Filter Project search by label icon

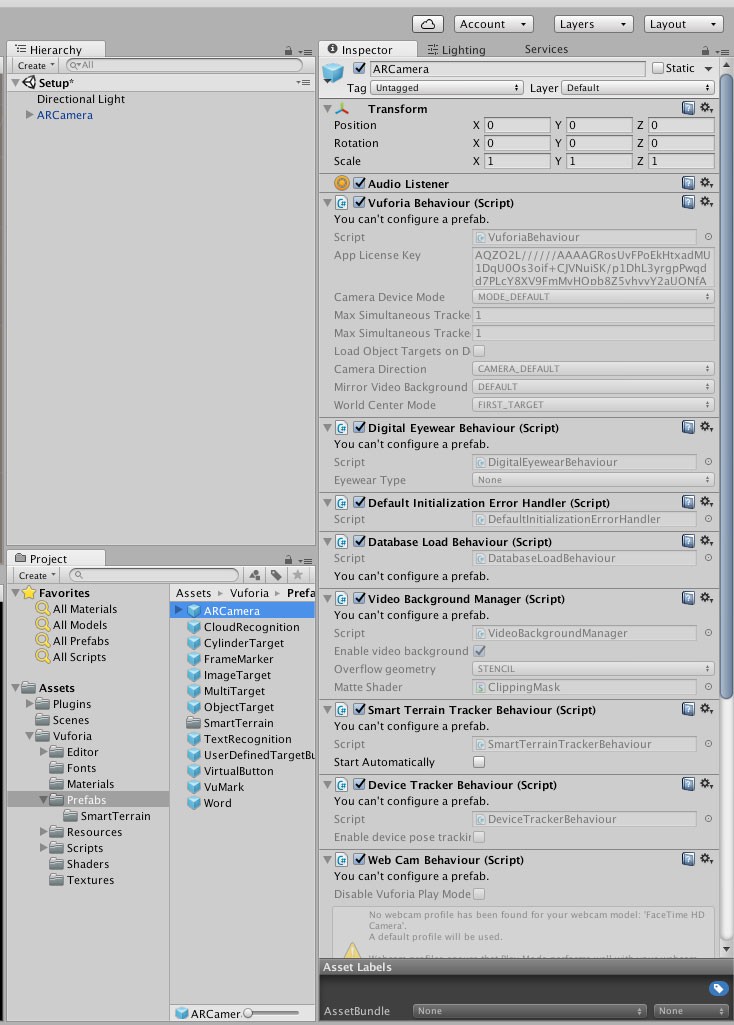276,575
